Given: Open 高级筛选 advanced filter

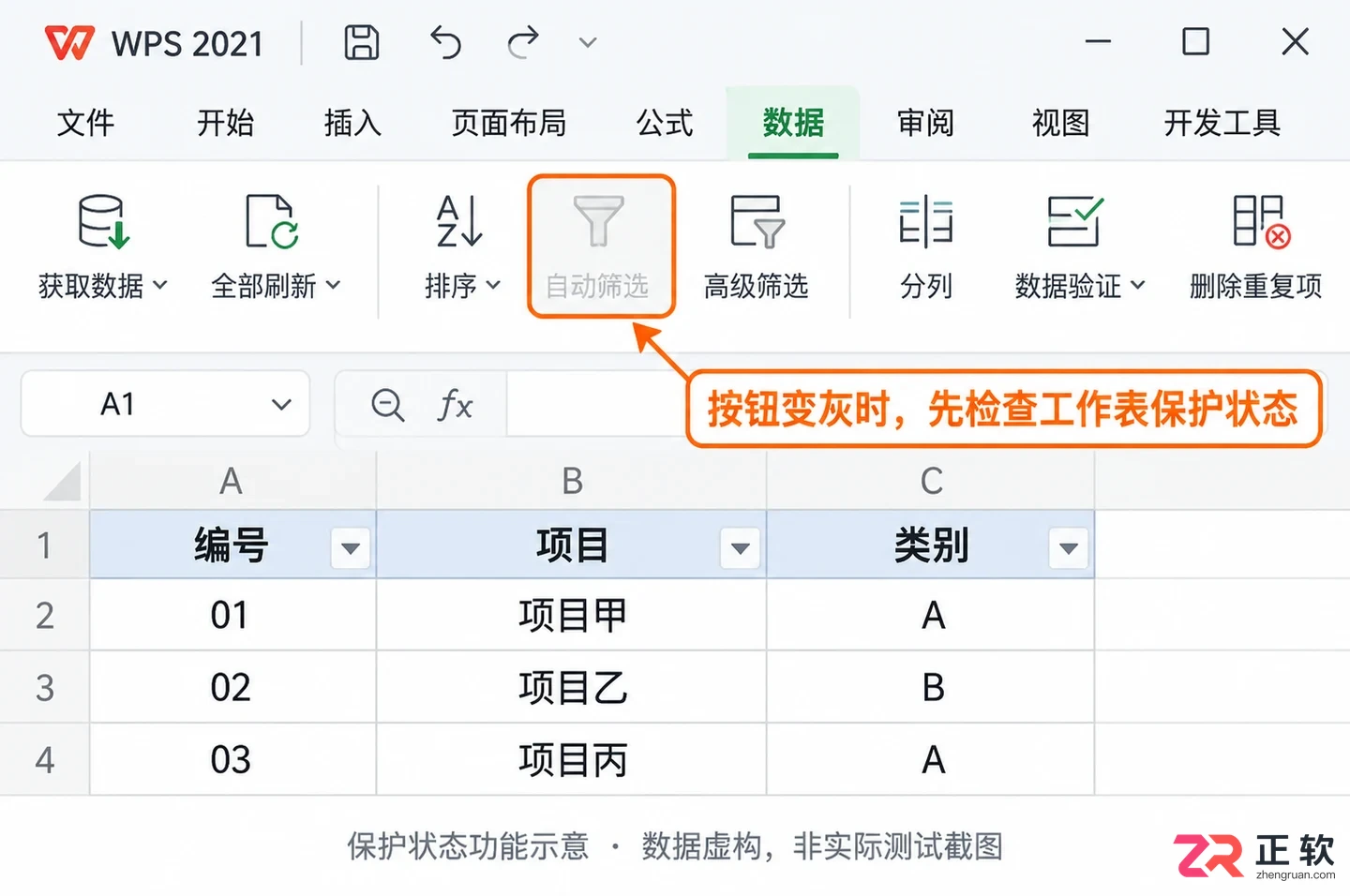Looking at the screenshot, I should 757,246.
